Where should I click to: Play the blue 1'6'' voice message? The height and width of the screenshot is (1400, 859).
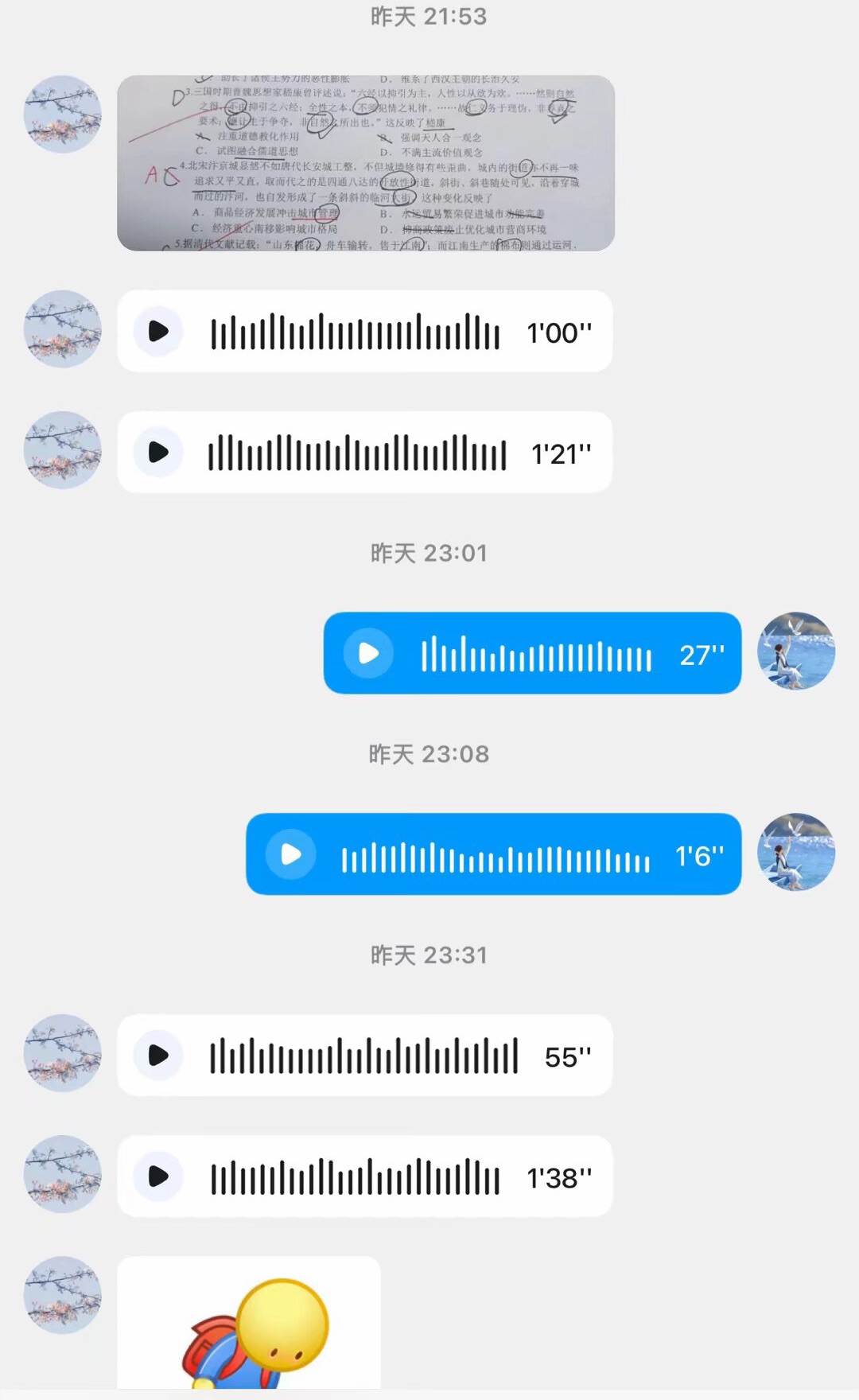click(290, 854)
